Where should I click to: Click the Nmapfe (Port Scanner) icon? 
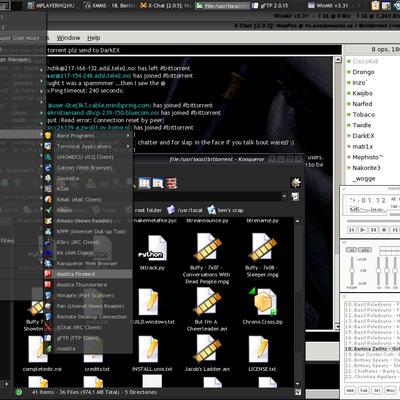tap(48, 295)
